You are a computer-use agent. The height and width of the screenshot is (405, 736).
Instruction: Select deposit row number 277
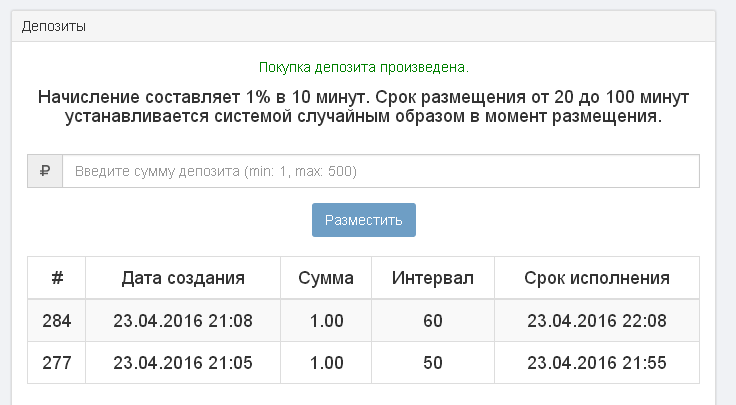[57, 363]
